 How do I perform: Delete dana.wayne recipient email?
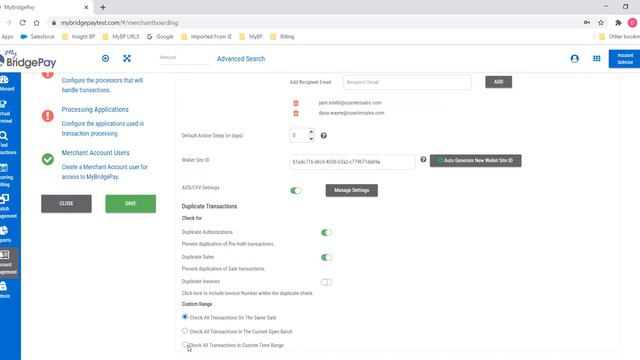click(x=296, y=113)
